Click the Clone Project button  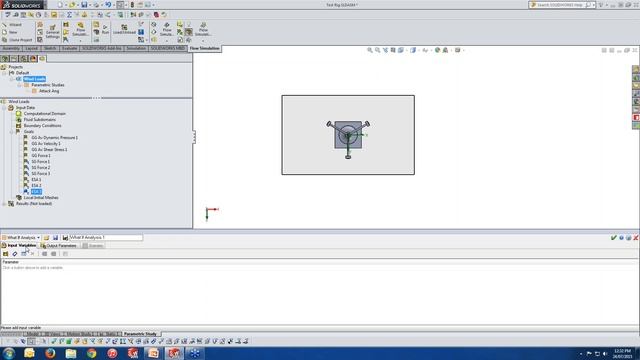pos(17,40)
